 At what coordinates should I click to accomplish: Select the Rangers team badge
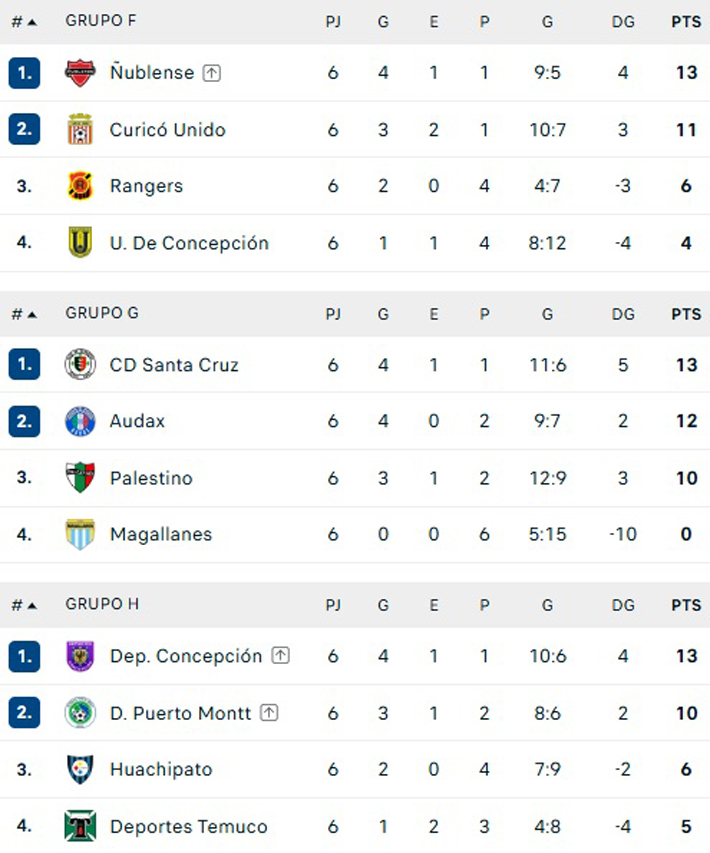coord(80,186)
